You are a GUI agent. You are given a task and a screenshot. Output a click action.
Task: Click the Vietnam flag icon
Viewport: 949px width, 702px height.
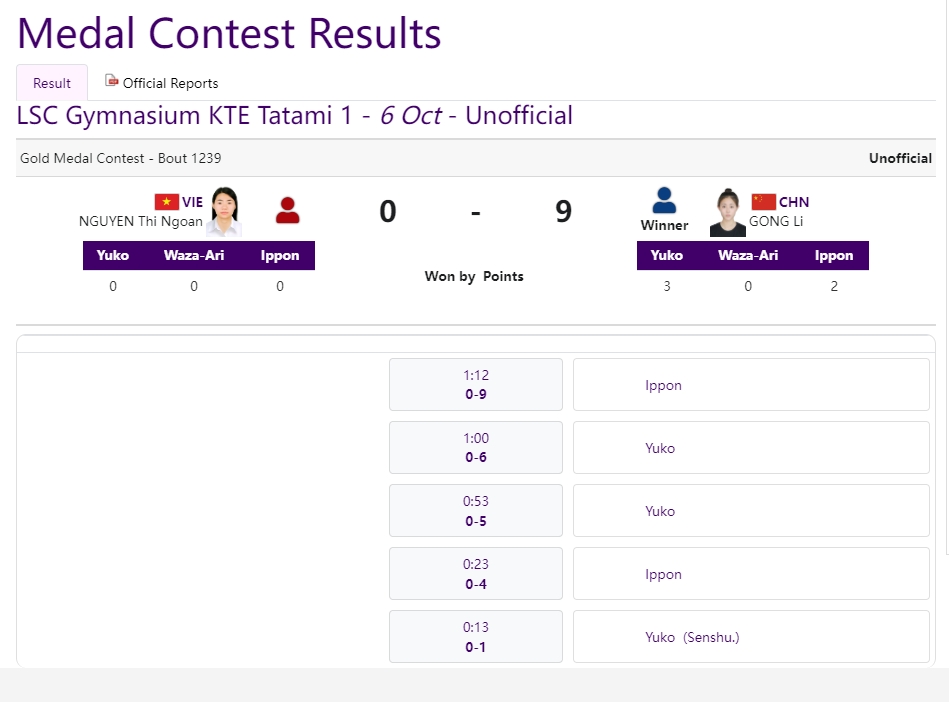(x=166, y=202)
